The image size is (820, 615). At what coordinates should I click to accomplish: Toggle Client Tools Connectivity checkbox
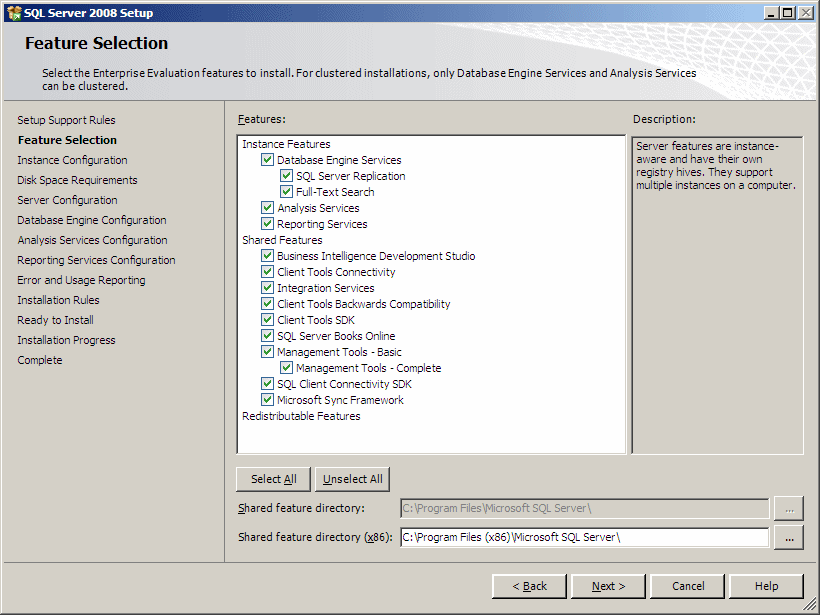tap(267, 272)
